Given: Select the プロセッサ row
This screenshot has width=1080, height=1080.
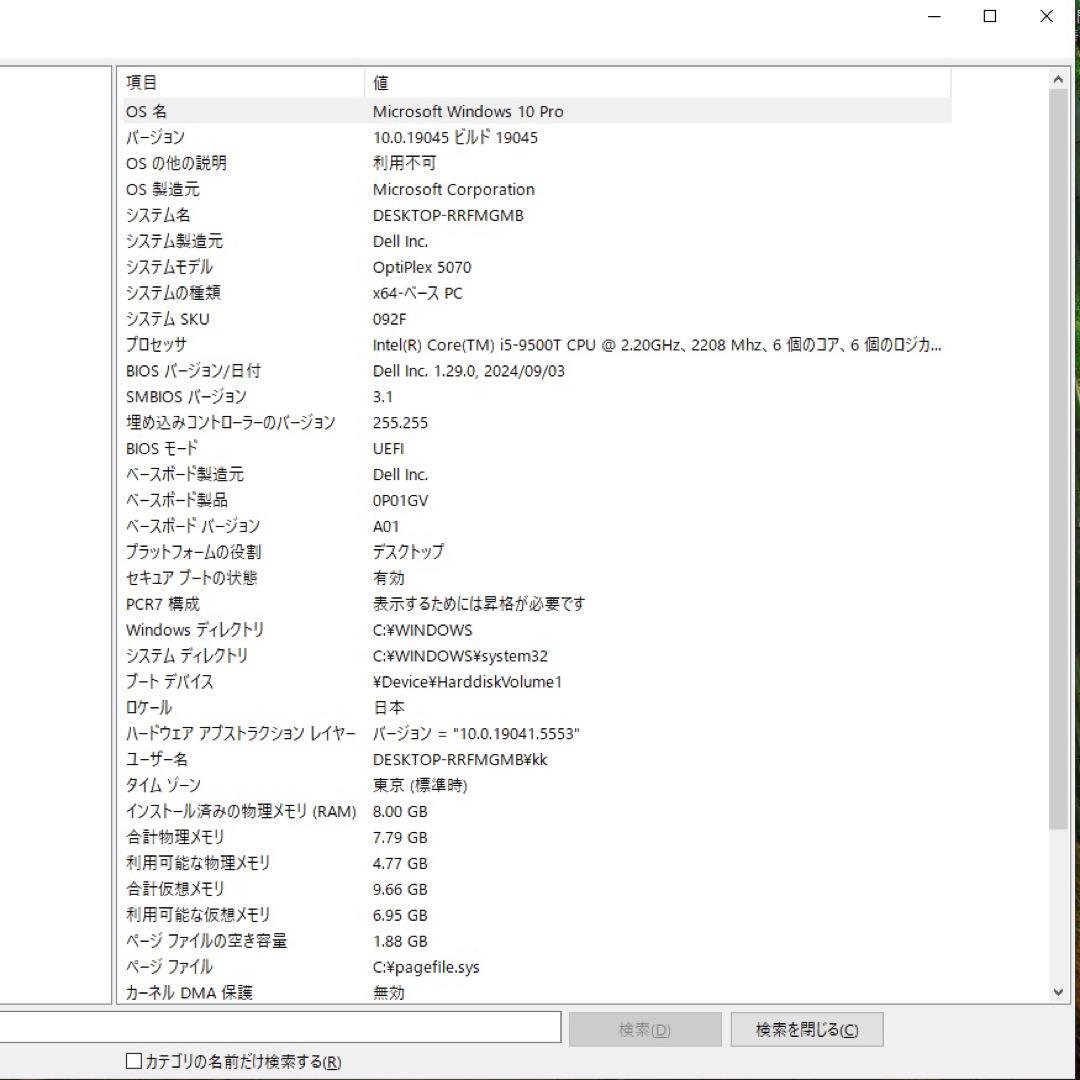Looking at the screenshot, I should tap(300, 345).
